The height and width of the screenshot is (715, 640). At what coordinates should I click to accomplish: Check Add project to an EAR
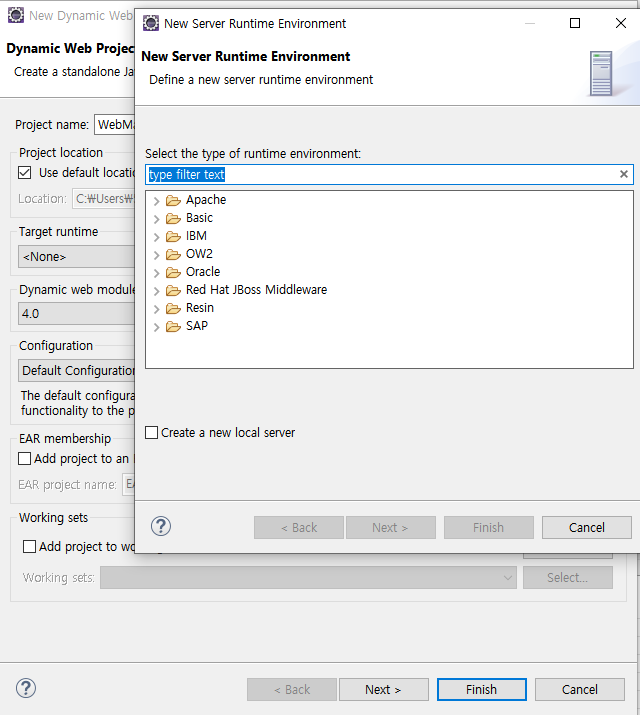pos(25,458)
